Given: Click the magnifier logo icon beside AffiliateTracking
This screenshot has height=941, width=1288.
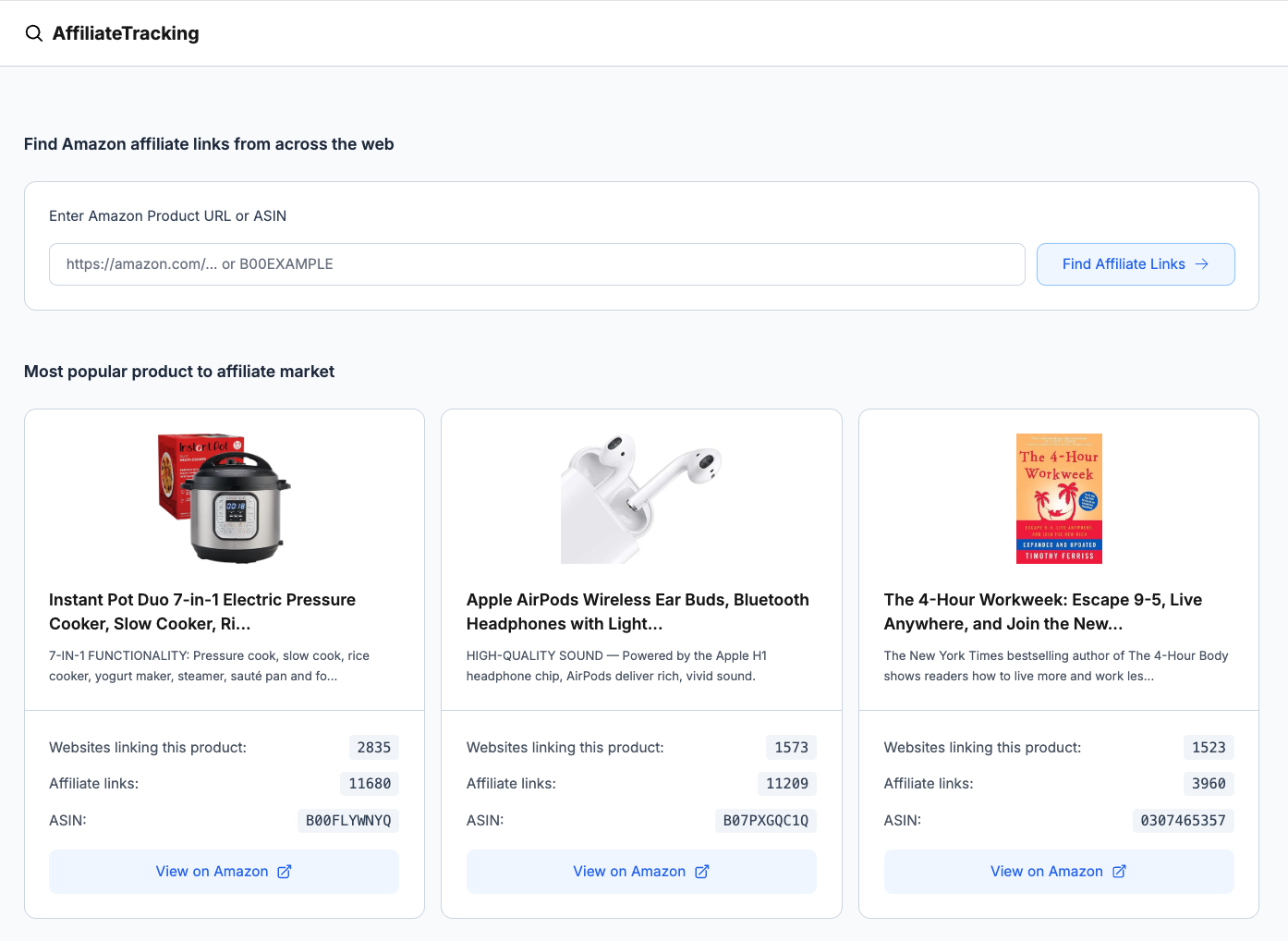Looking at the screenshot, I should tap(33, 33).
